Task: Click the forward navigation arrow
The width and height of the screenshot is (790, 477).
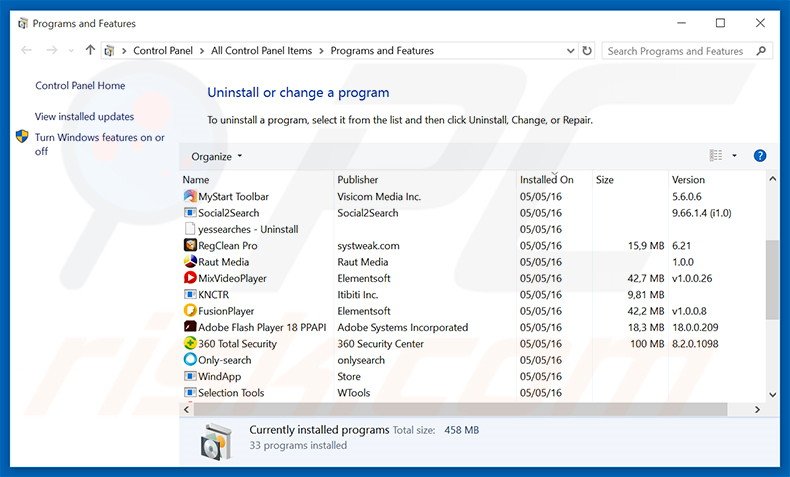Action: coord(51,50)
